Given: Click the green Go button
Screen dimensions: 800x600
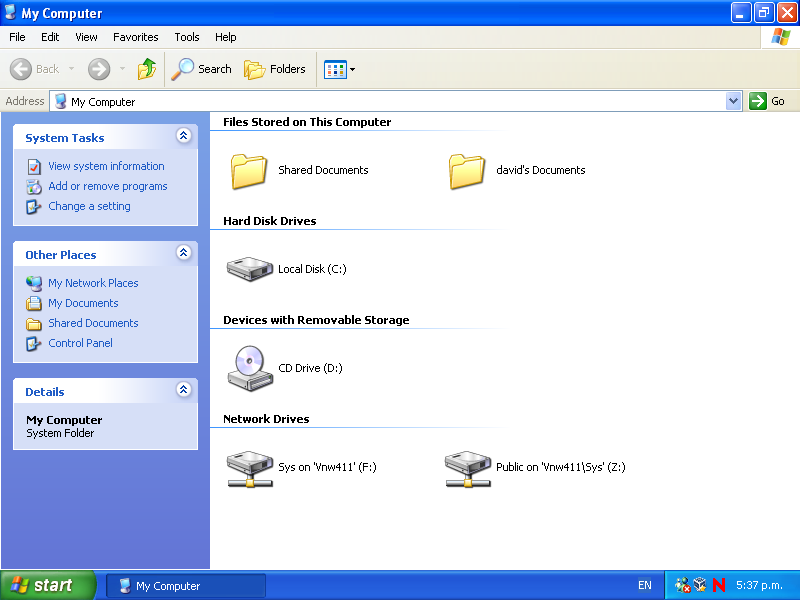Looking at the screenshot, I should pyautogui.click(x=767, y=101).
